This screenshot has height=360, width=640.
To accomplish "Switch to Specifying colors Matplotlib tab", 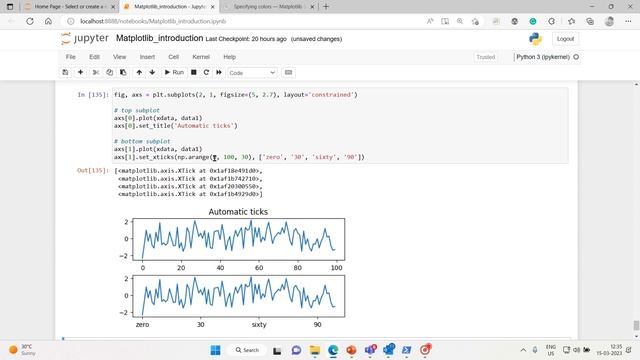I will pyautogui.click(x=269, y=7).
